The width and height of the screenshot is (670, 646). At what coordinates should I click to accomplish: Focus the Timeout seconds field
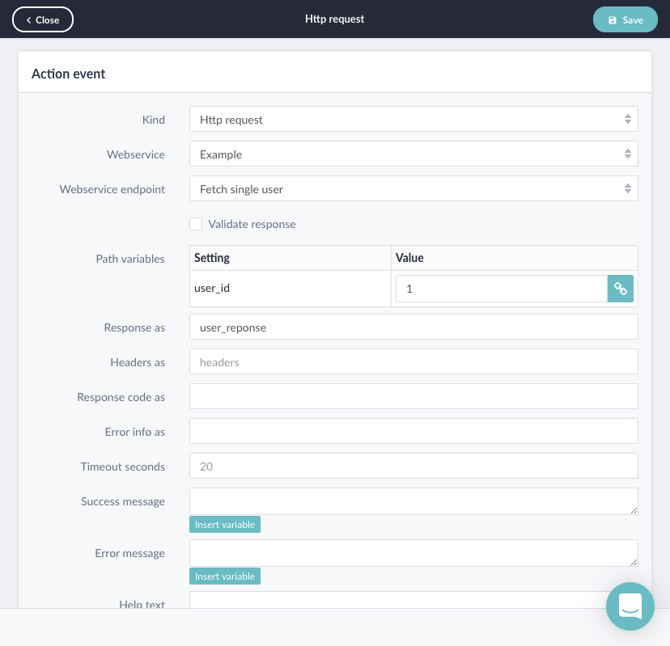(413, 466)
